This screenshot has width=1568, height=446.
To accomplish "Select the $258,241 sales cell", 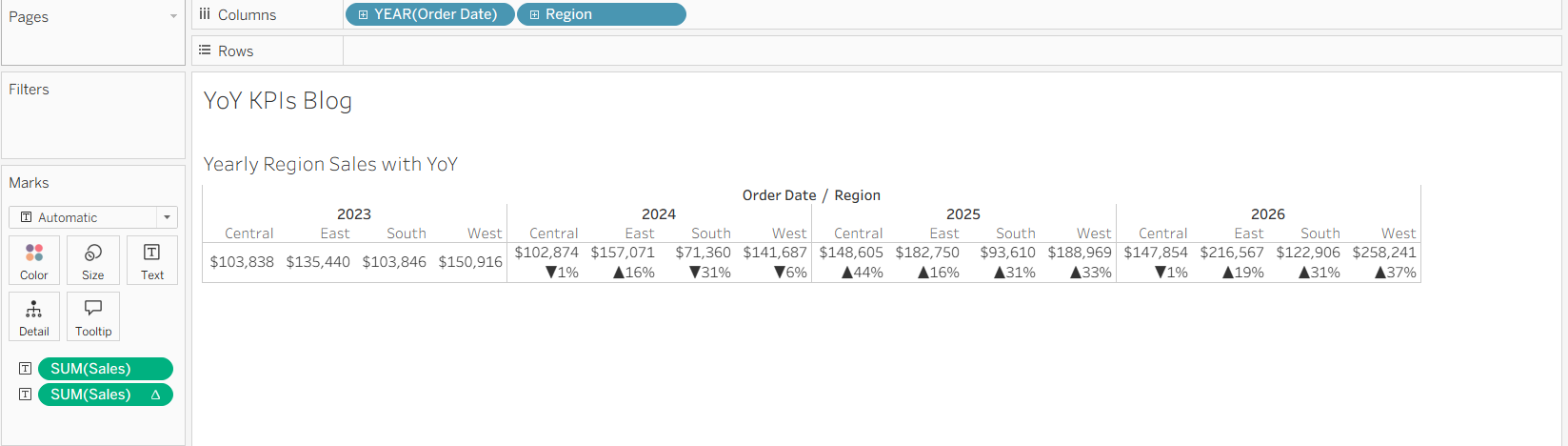I will click(x=1384, y=253).
